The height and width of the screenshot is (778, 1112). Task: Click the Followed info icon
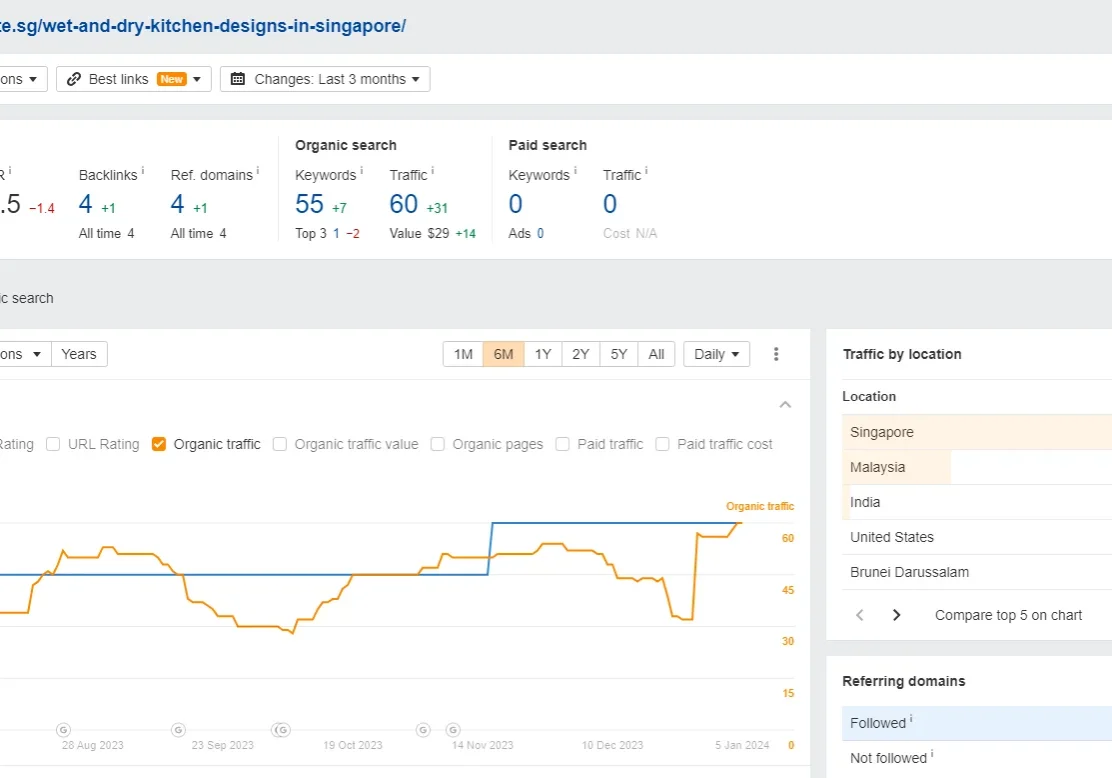(911, 719)
